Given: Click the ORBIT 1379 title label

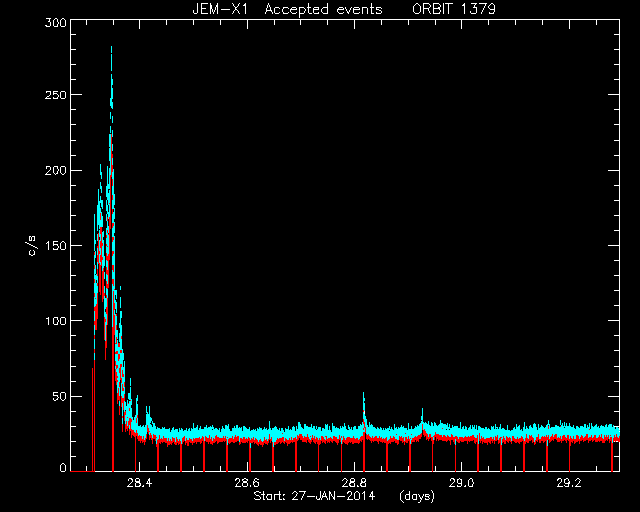Looking at the screenshot, I should pos(454,9).
